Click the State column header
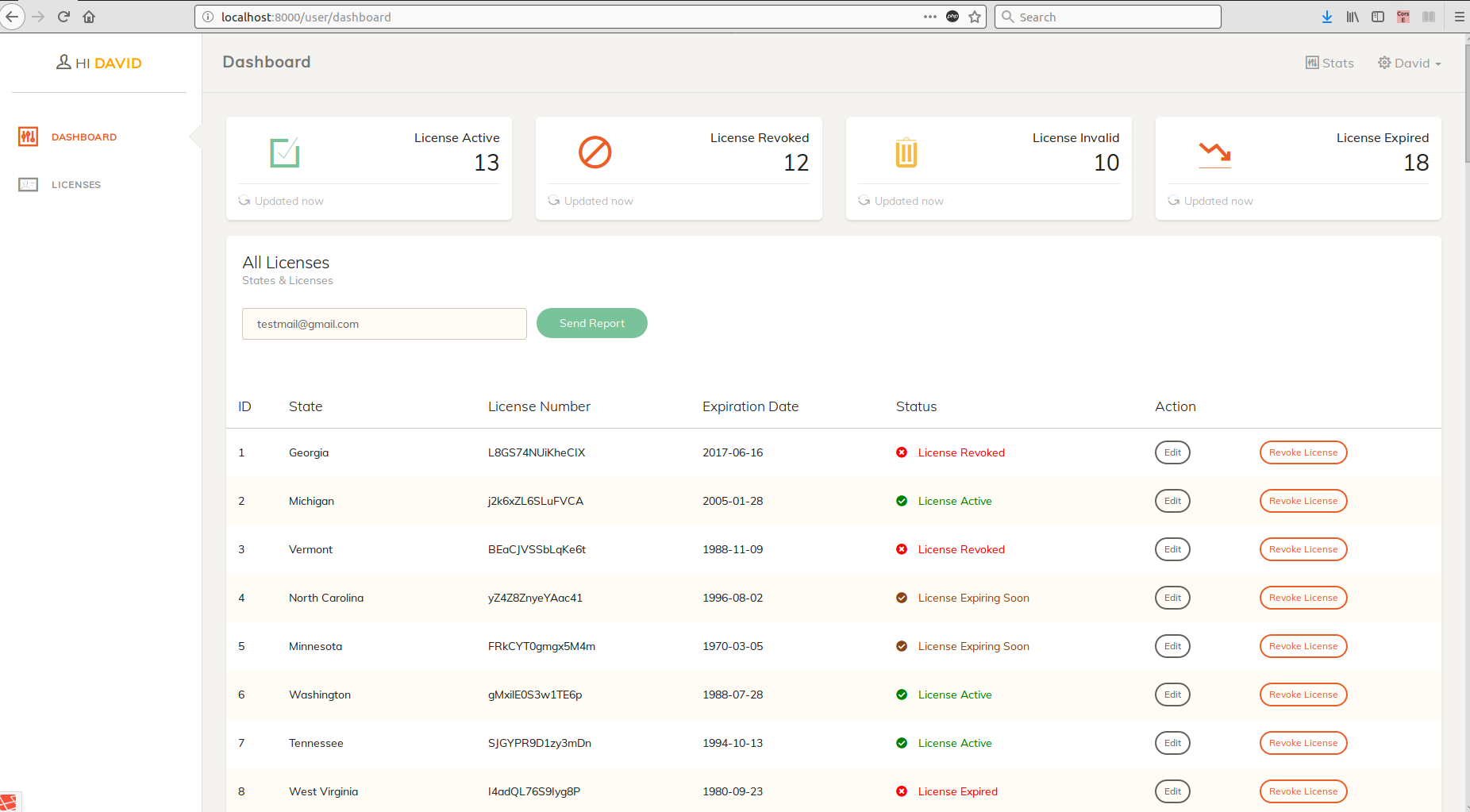Screen dimensions: 1470x812 click(306, 406)
